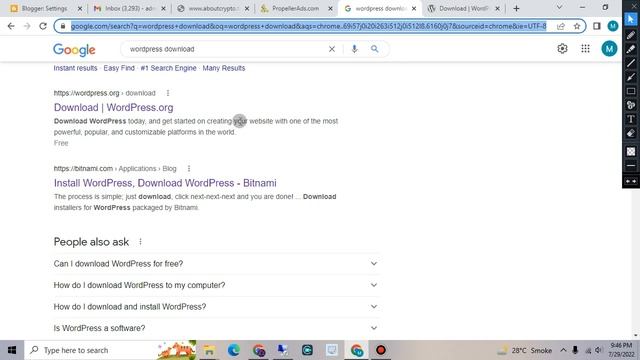Viewport: 640px width, 360px height.
Task: Open Google quick settings gear
Action: pyautogui.click(x=562, y=49)
